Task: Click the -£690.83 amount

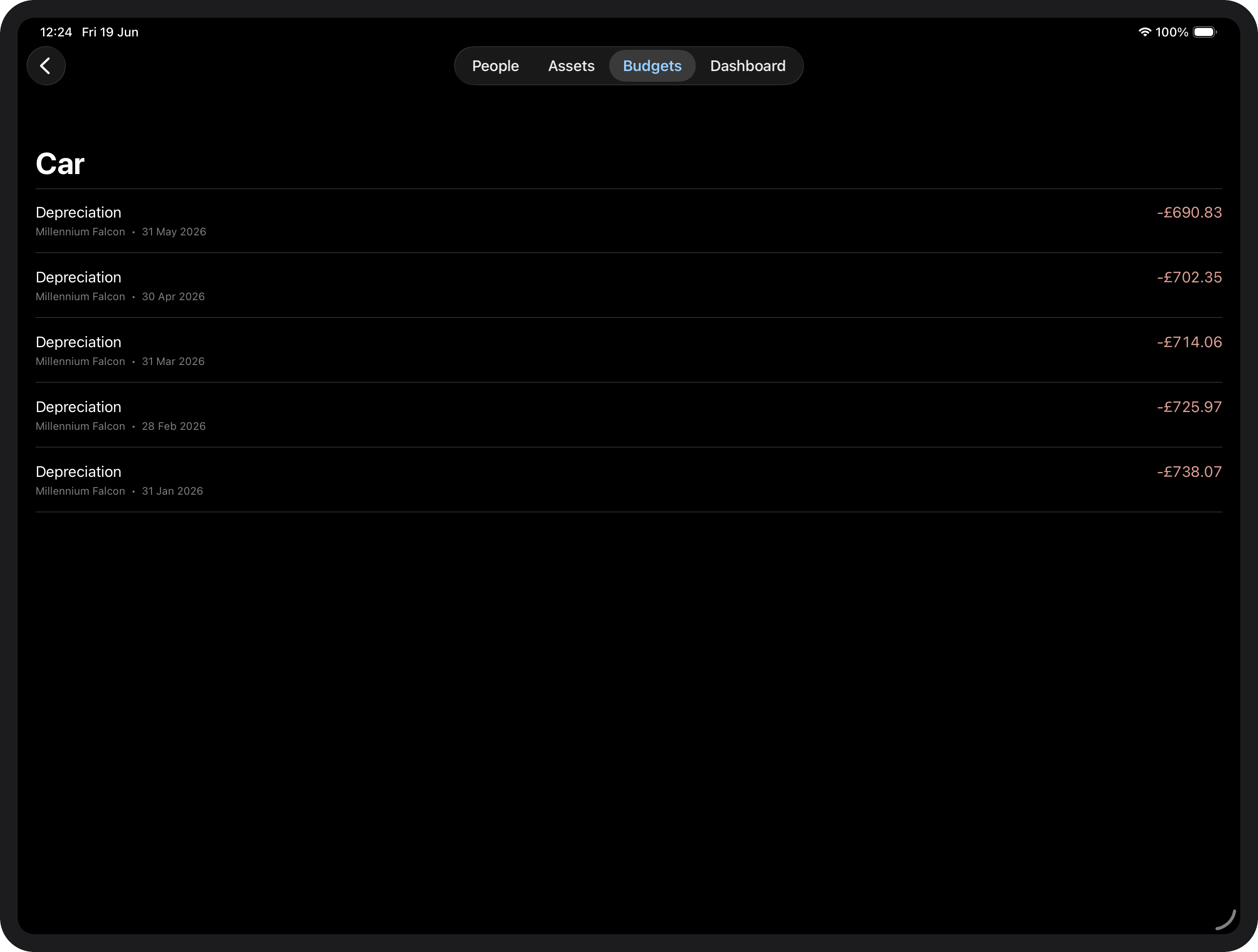Action: point(1189,213)
